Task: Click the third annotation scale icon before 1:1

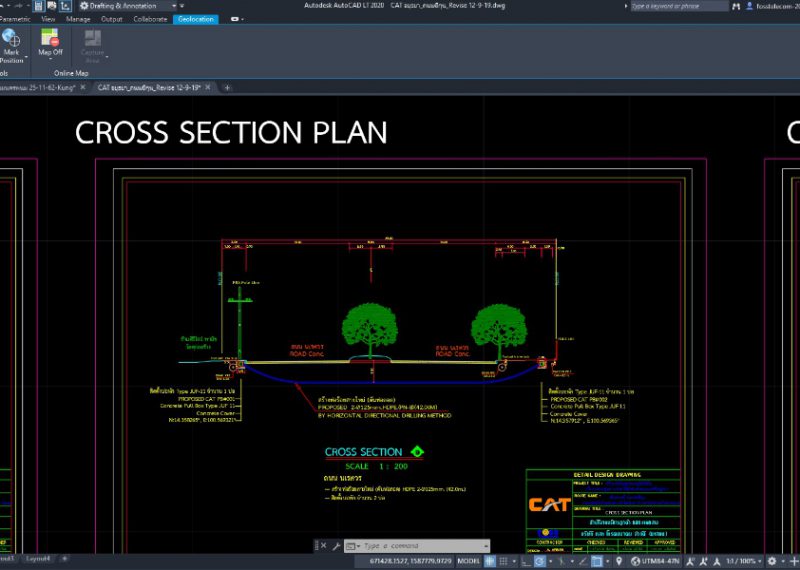Action: [716, 561]
